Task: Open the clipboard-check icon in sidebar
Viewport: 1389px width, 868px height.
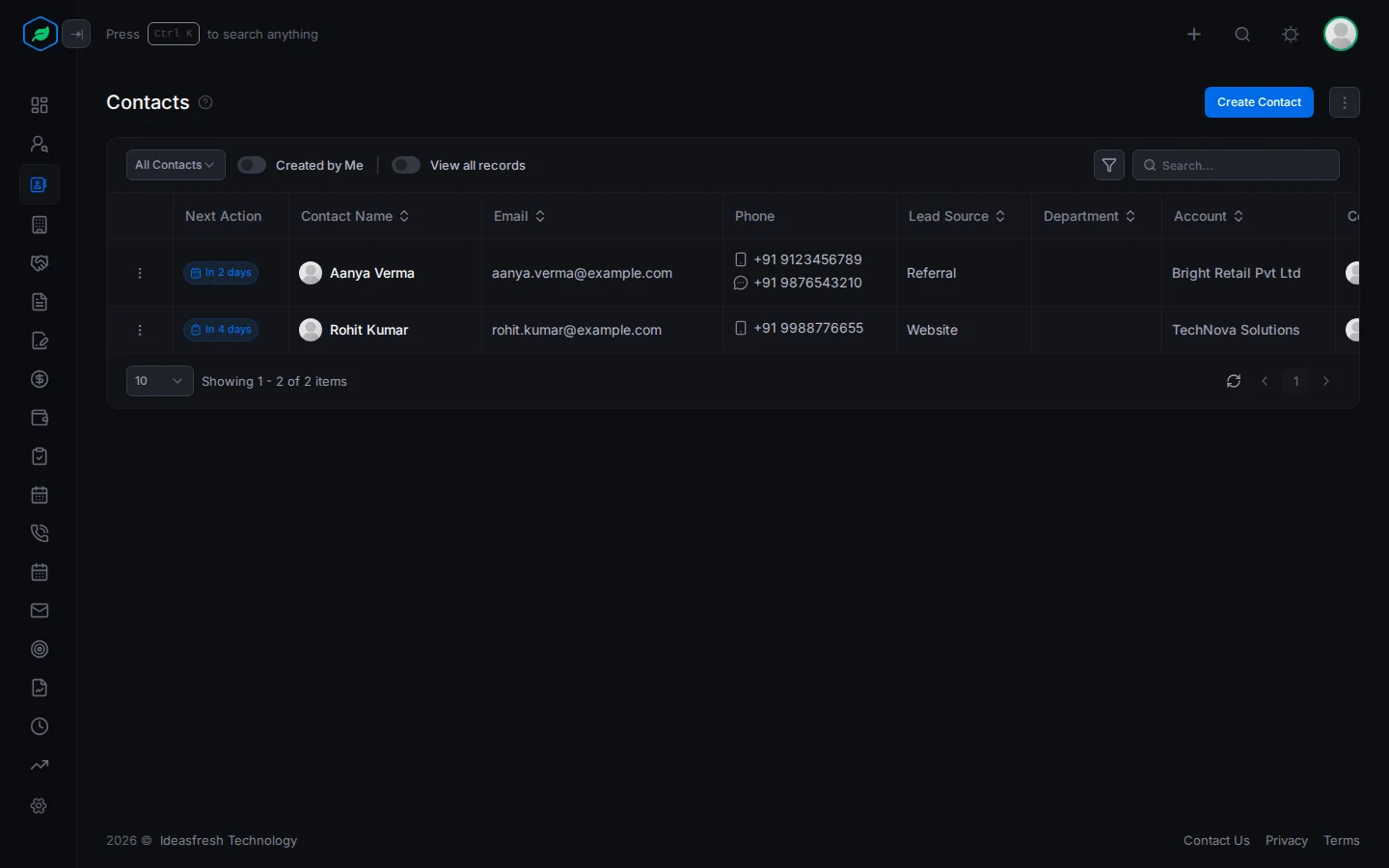Action: [40, 456]
